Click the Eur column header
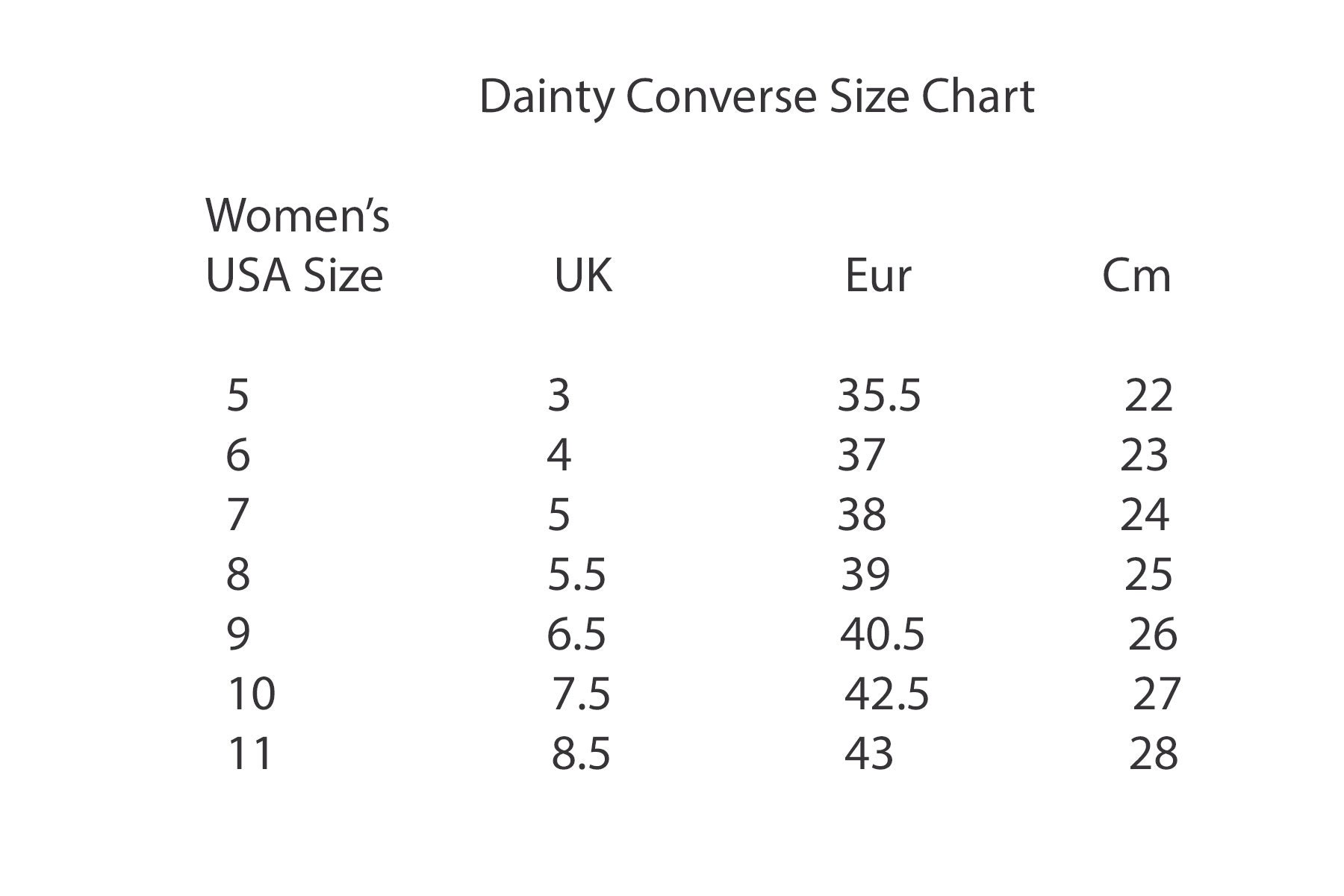 877,276
